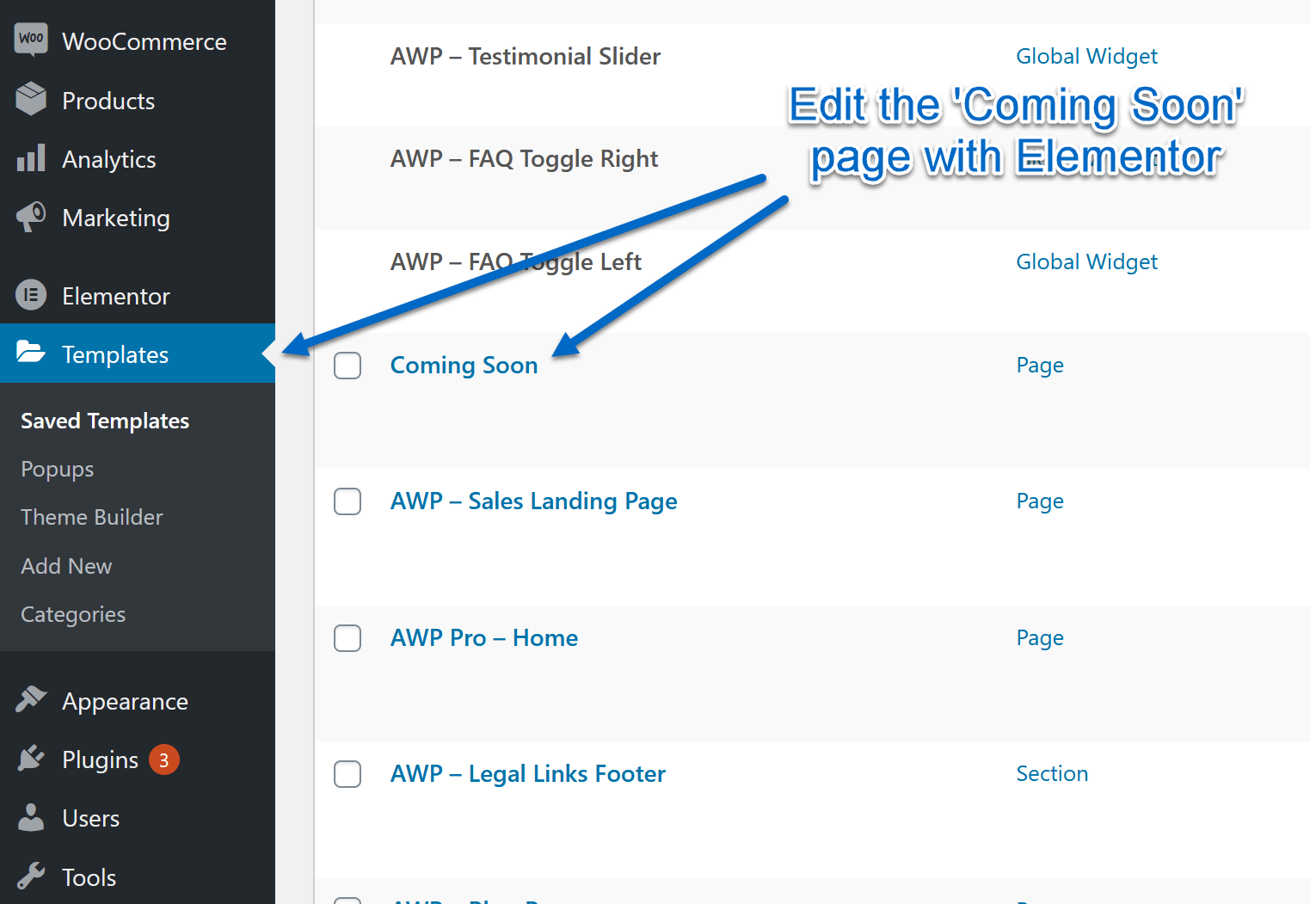This screenshot has height=904, width=1316.
Task: Click Global Widget type for Testimonial Slider
Action: click(x=1087, y=57)
